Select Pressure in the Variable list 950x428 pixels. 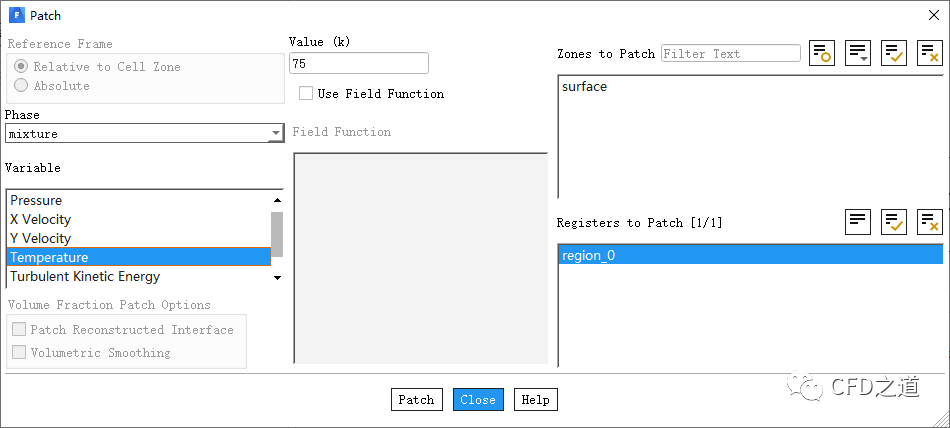coord(37,200)
